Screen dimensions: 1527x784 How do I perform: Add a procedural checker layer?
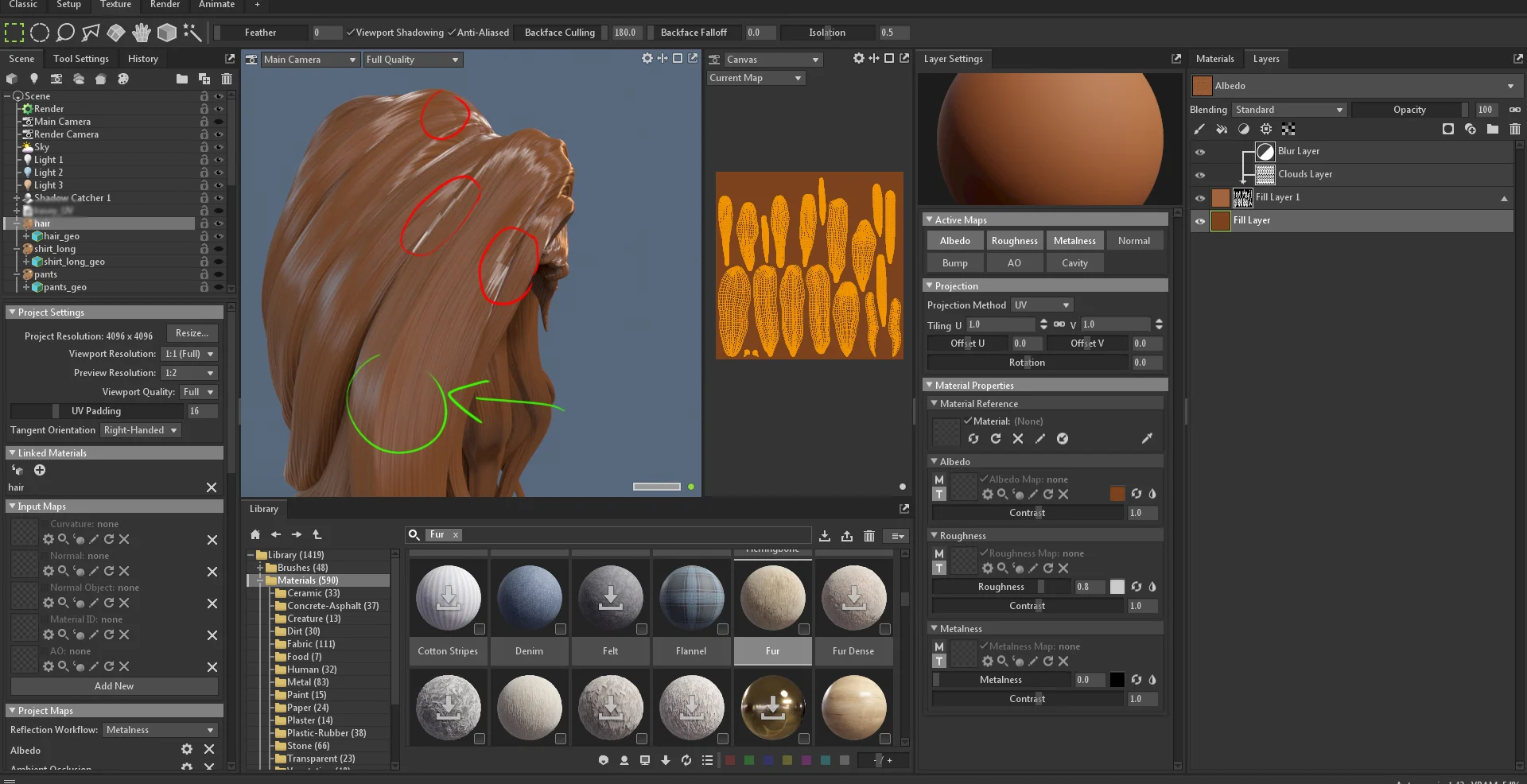click(x=1288, y=129)
